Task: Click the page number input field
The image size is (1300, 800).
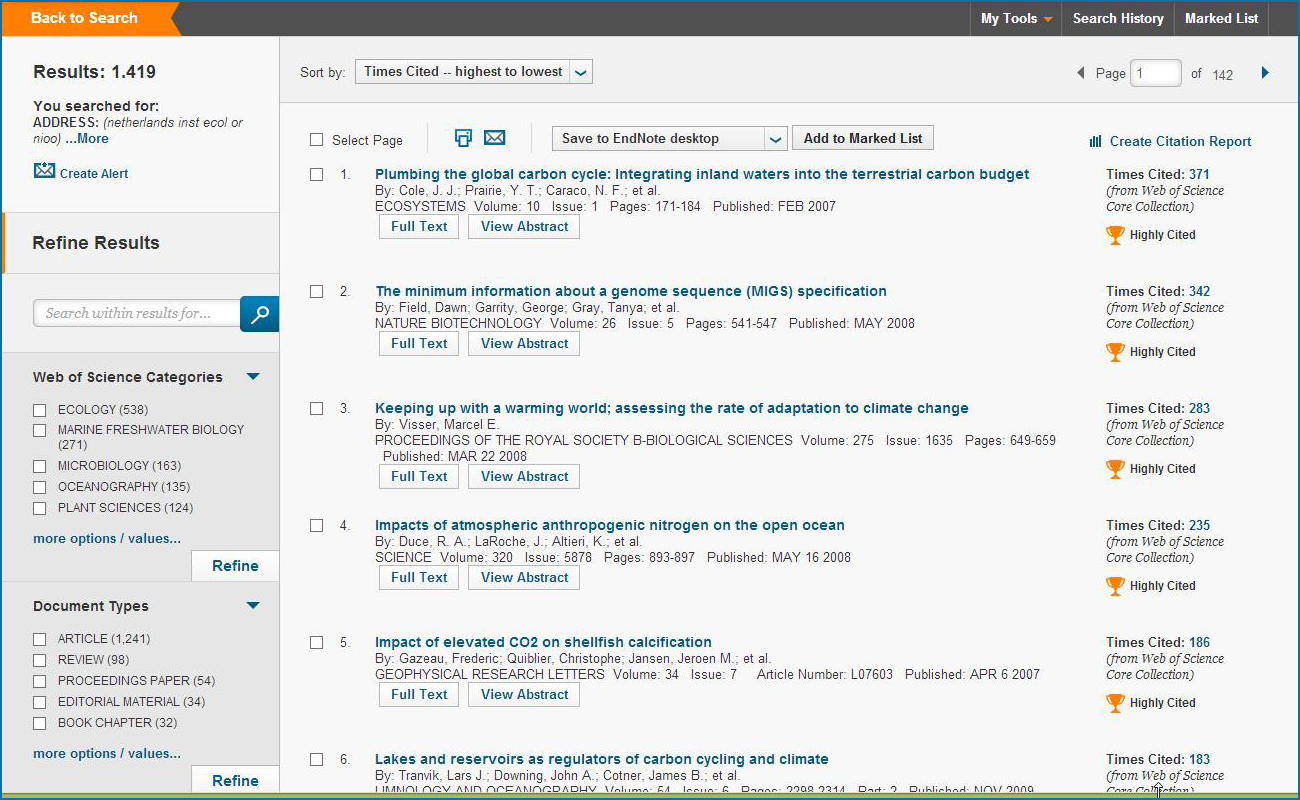Action: [1154, 73]
